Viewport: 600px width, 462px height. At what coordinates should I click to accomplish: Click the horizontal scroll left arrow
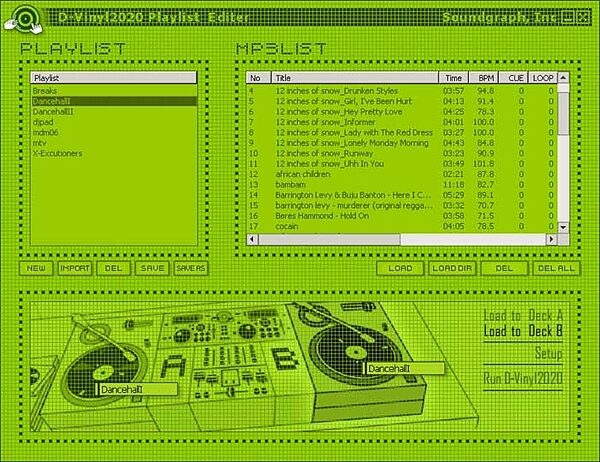coord(253,239)
